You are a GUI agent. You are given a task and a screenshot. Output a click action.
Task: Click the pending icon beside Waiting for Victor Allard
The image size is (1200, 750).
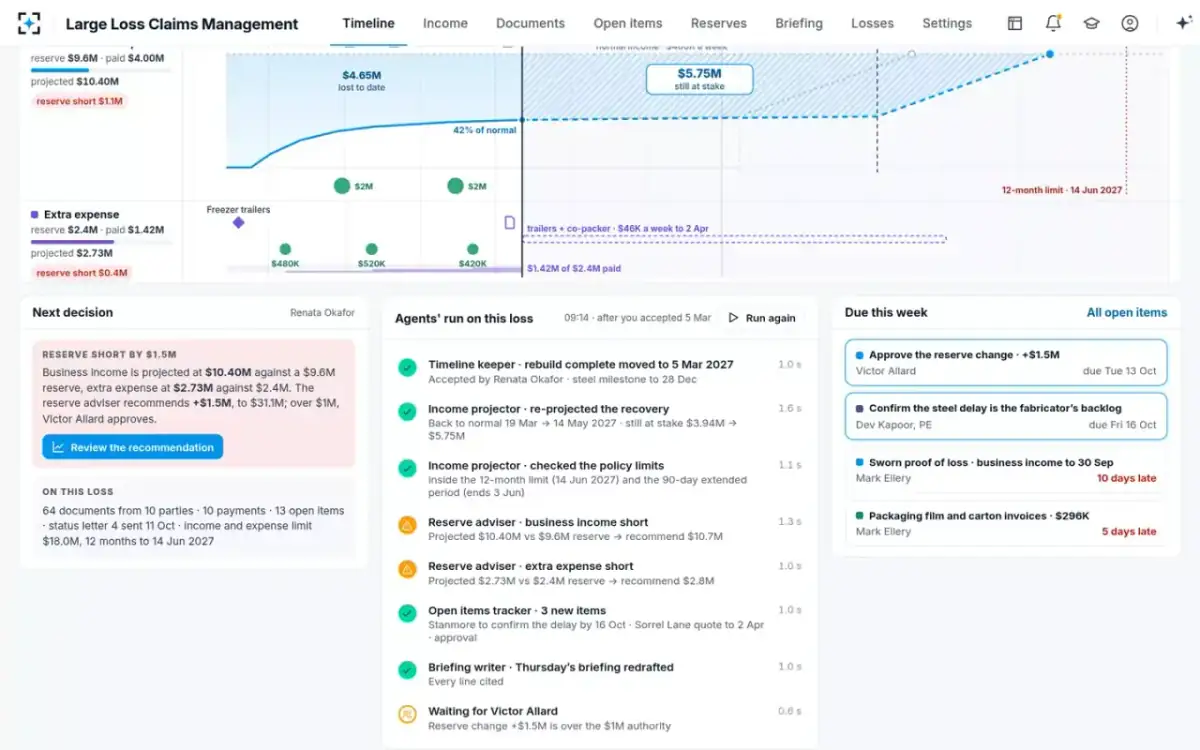pos(407,714)
